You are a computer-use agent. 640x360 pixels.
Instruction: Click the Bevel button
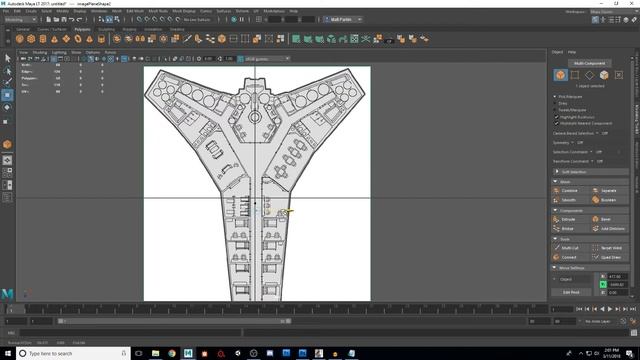tap(609, 220)
